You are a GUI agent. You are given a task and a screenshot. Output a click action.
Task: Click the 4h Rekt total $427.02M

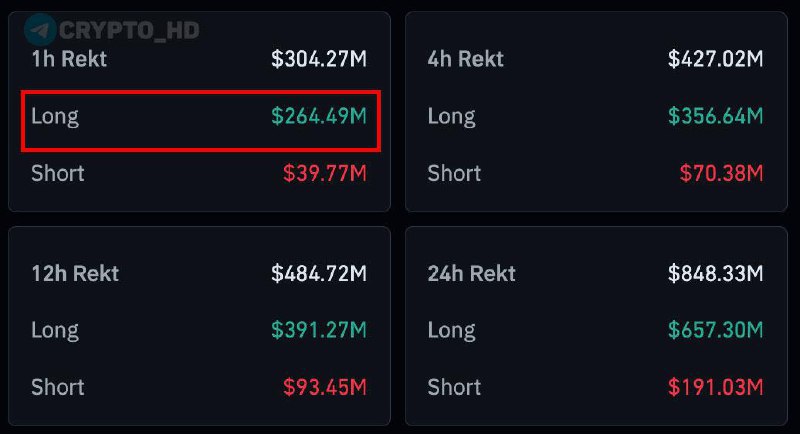point(716,59)
